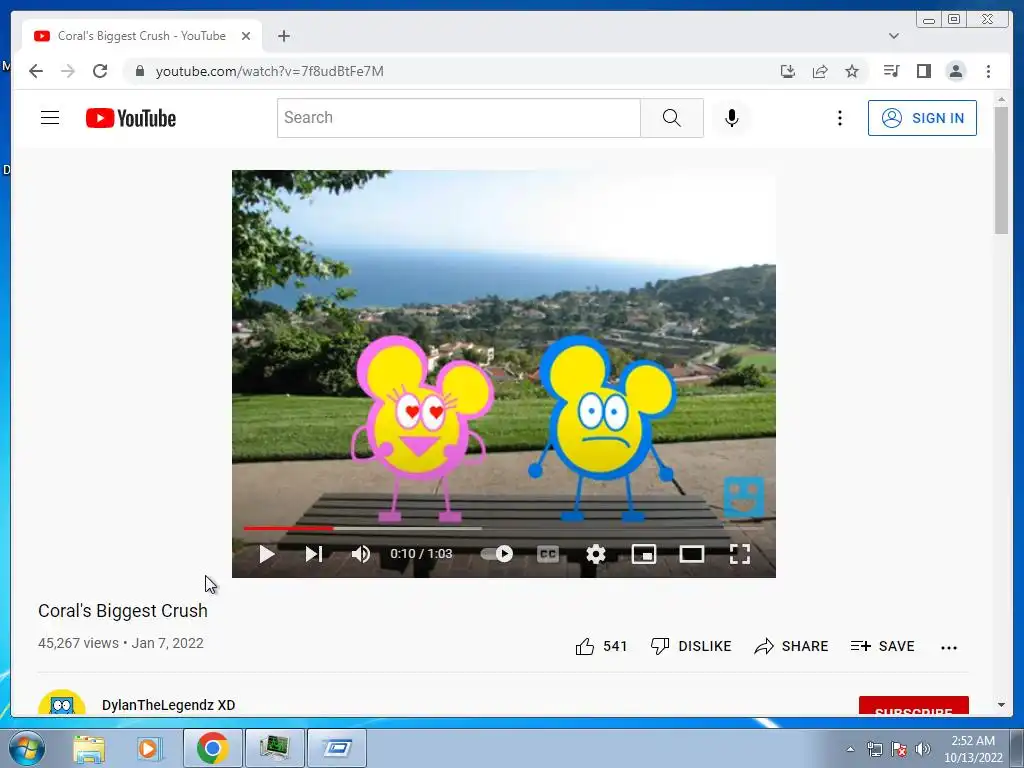Toggle closed captions CC button

pos(547,554)
